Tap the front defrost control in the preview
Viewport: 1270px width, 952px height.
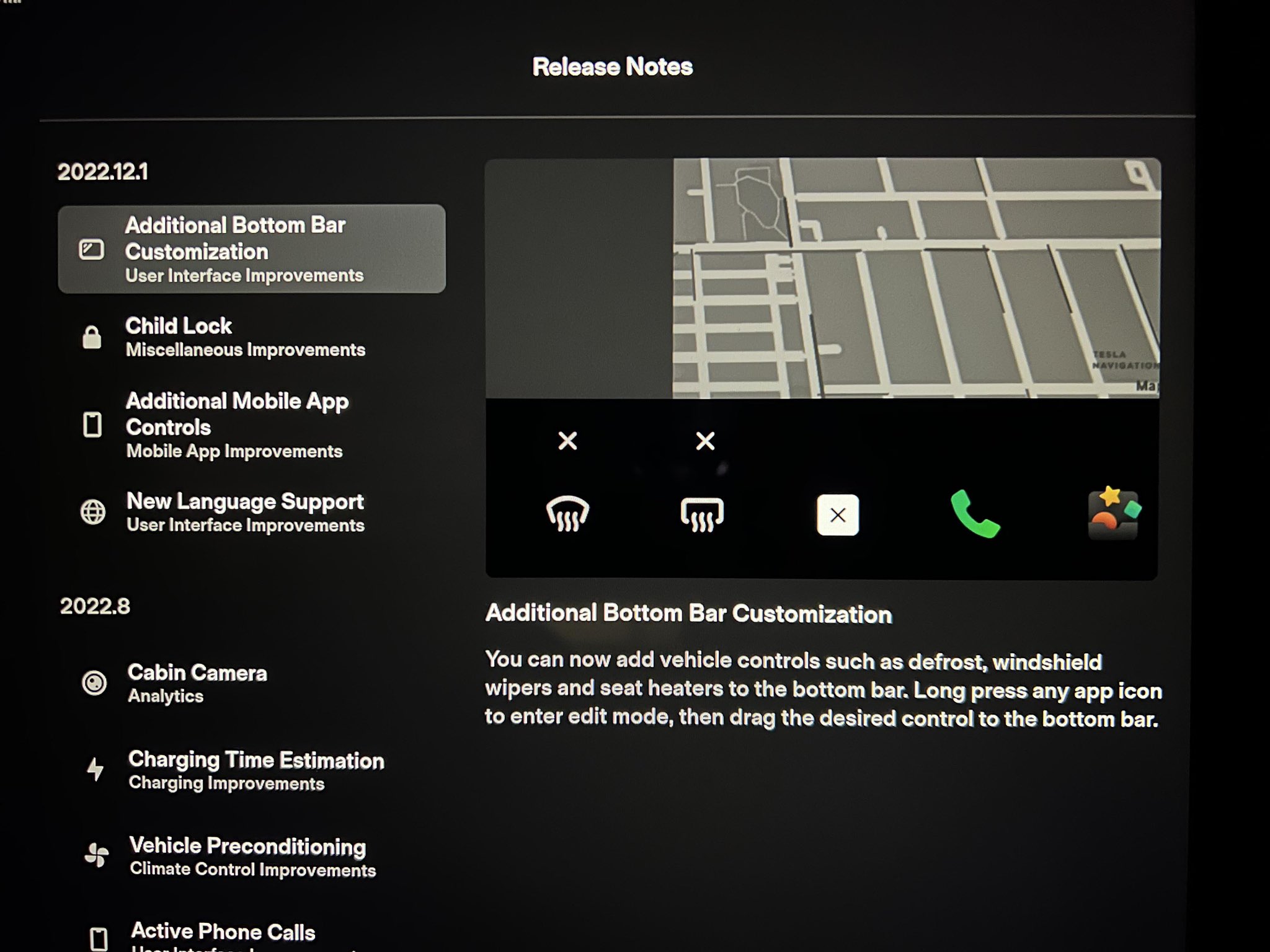567,514
